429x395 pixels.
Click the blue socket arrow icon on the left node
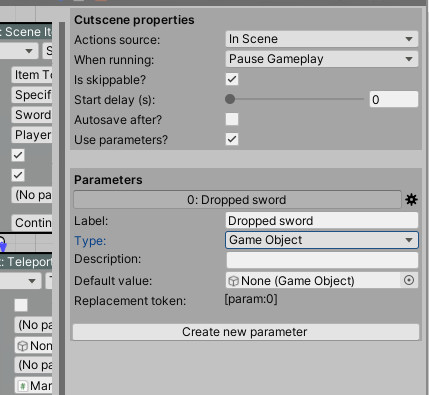pos(3,245)
